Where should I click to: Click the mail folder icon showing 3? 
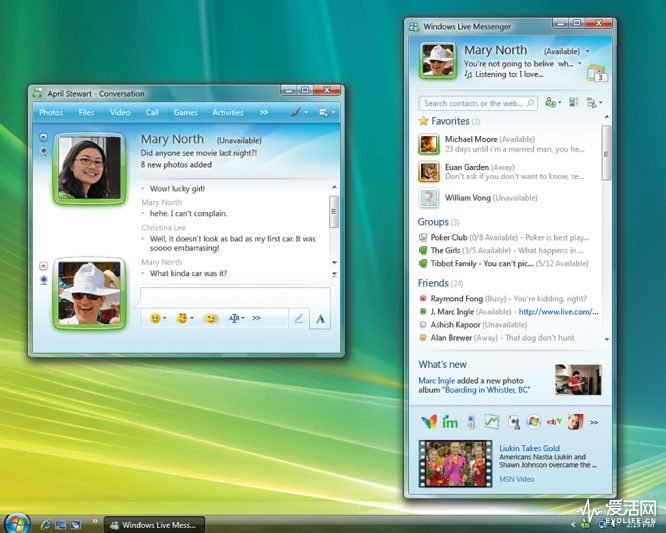click(x=596, y=72)
